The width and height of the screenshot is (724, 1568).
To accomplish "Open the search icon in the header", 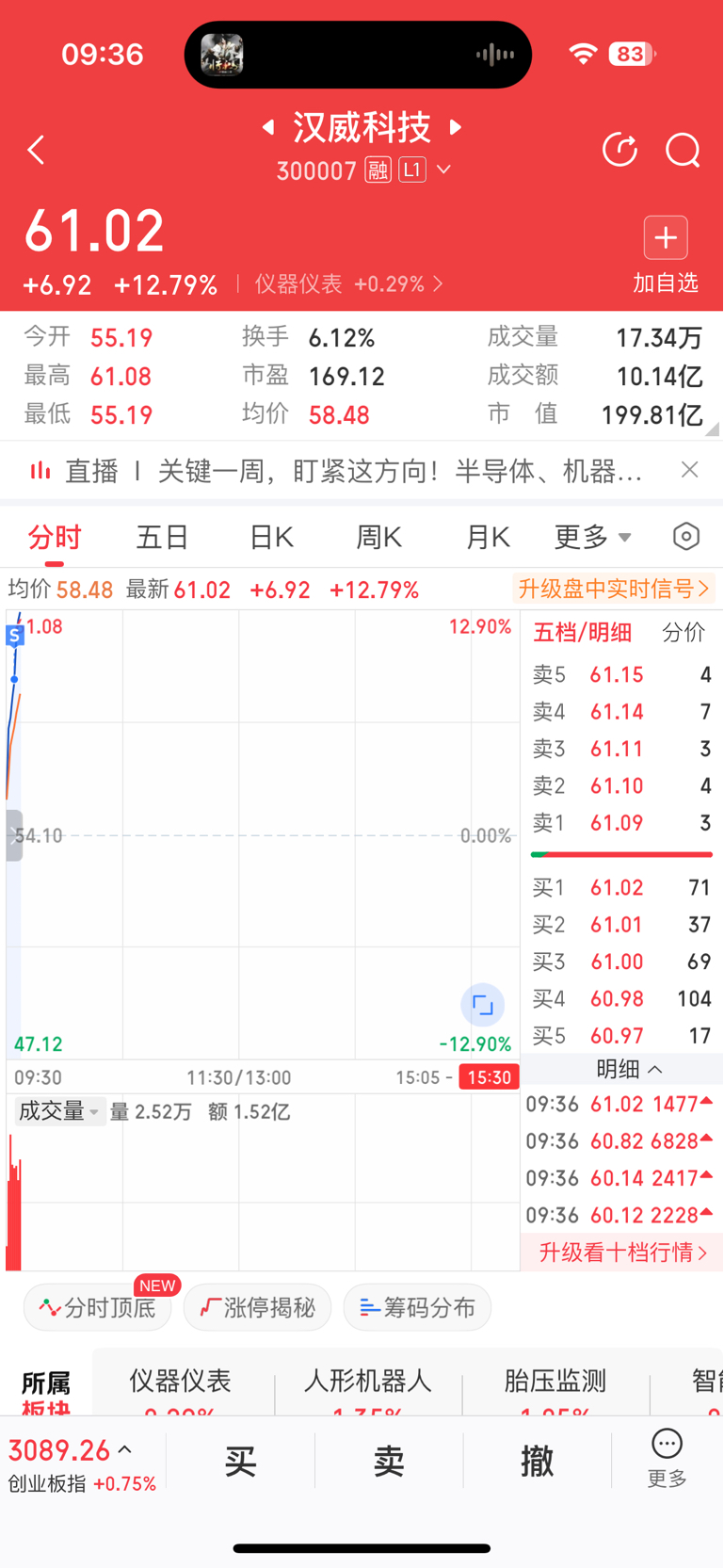I will point(683,150).
